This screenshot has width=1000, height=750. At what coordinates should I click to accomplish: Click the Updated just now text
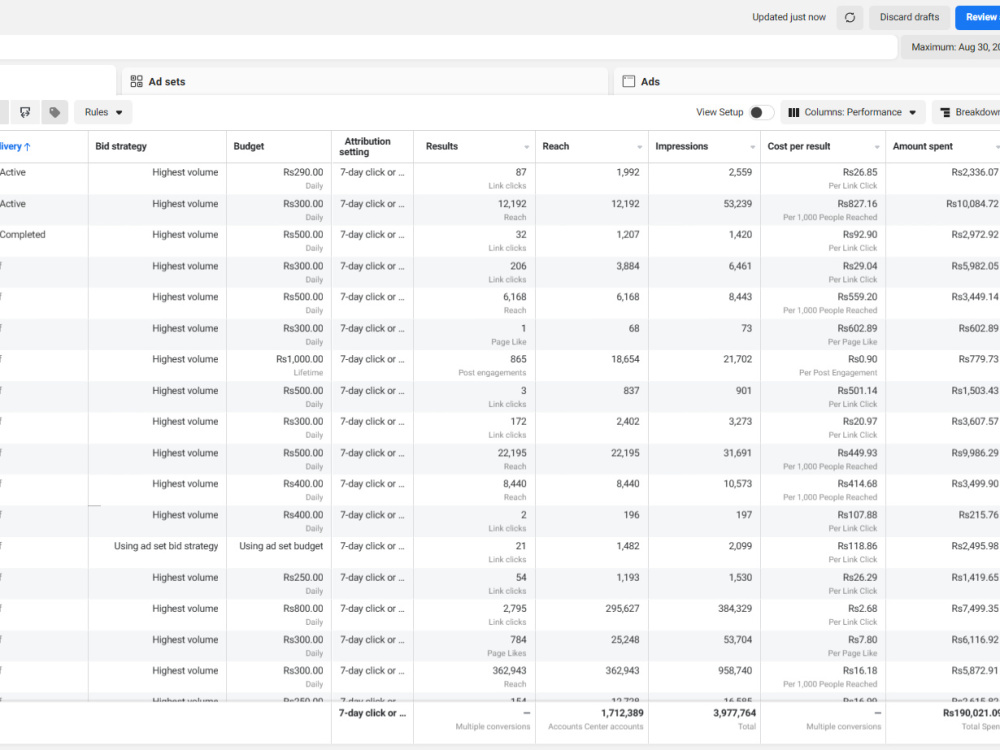pyautogui.click(x=788, y=17)
